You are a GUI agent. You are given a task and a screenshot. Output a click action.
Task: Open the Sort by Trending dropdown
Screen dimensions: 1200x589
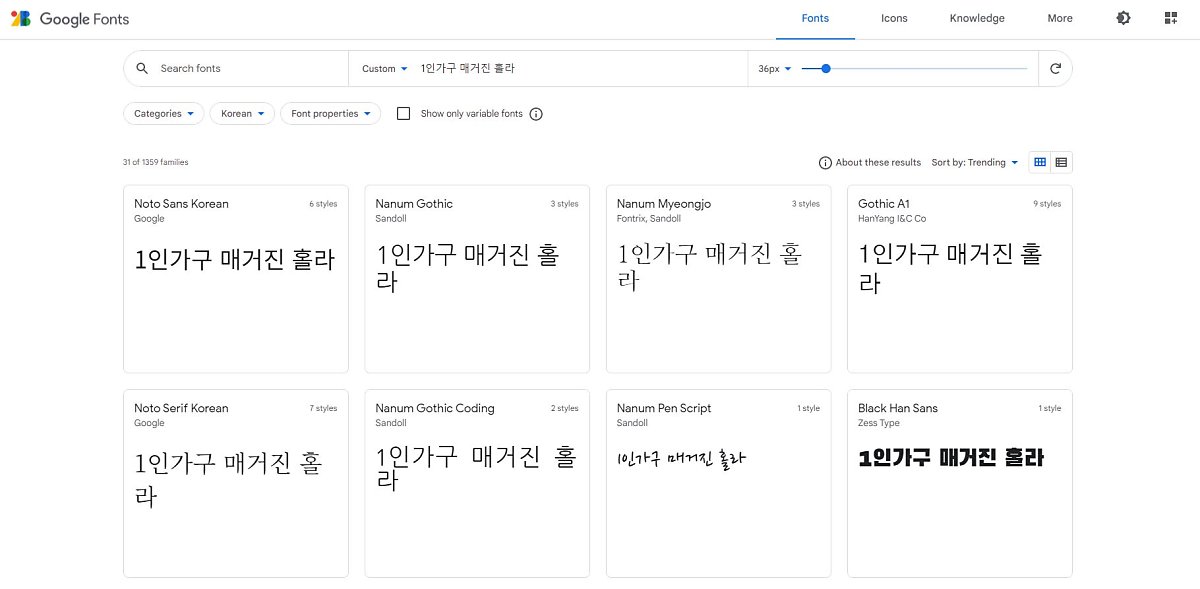[975, 163]
